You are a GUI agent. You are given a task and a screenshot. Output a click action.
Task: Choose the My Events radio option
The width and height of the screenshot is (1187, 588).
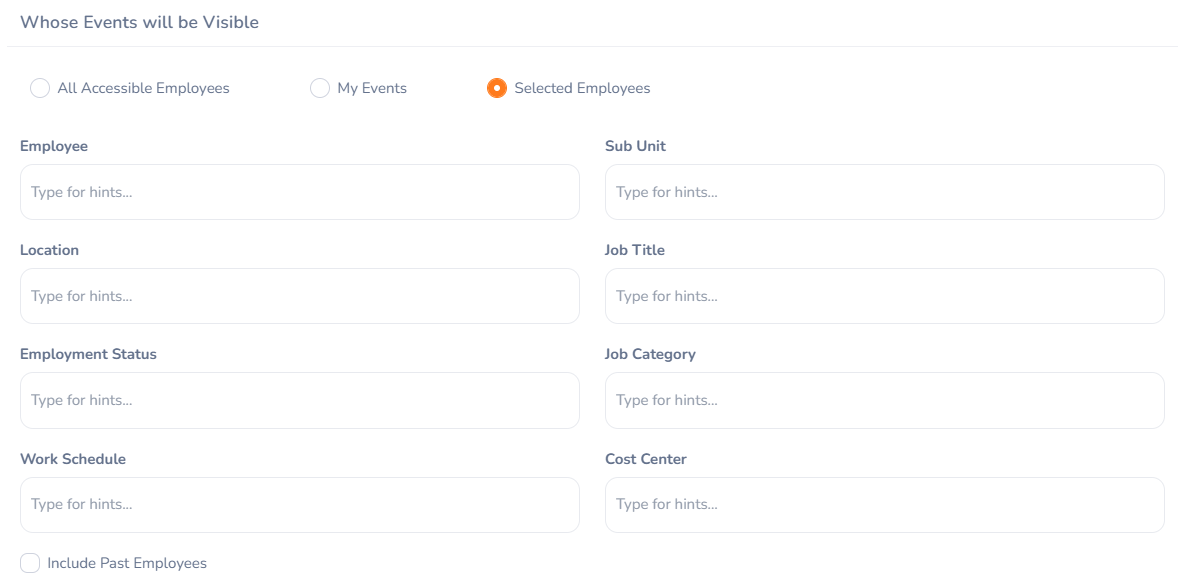(320, 88)
